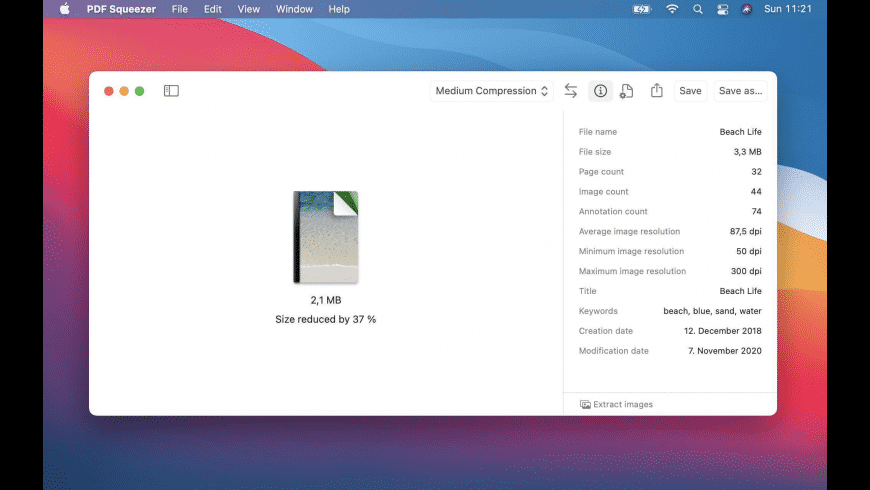Click the battery status icon

coord(641,9)
